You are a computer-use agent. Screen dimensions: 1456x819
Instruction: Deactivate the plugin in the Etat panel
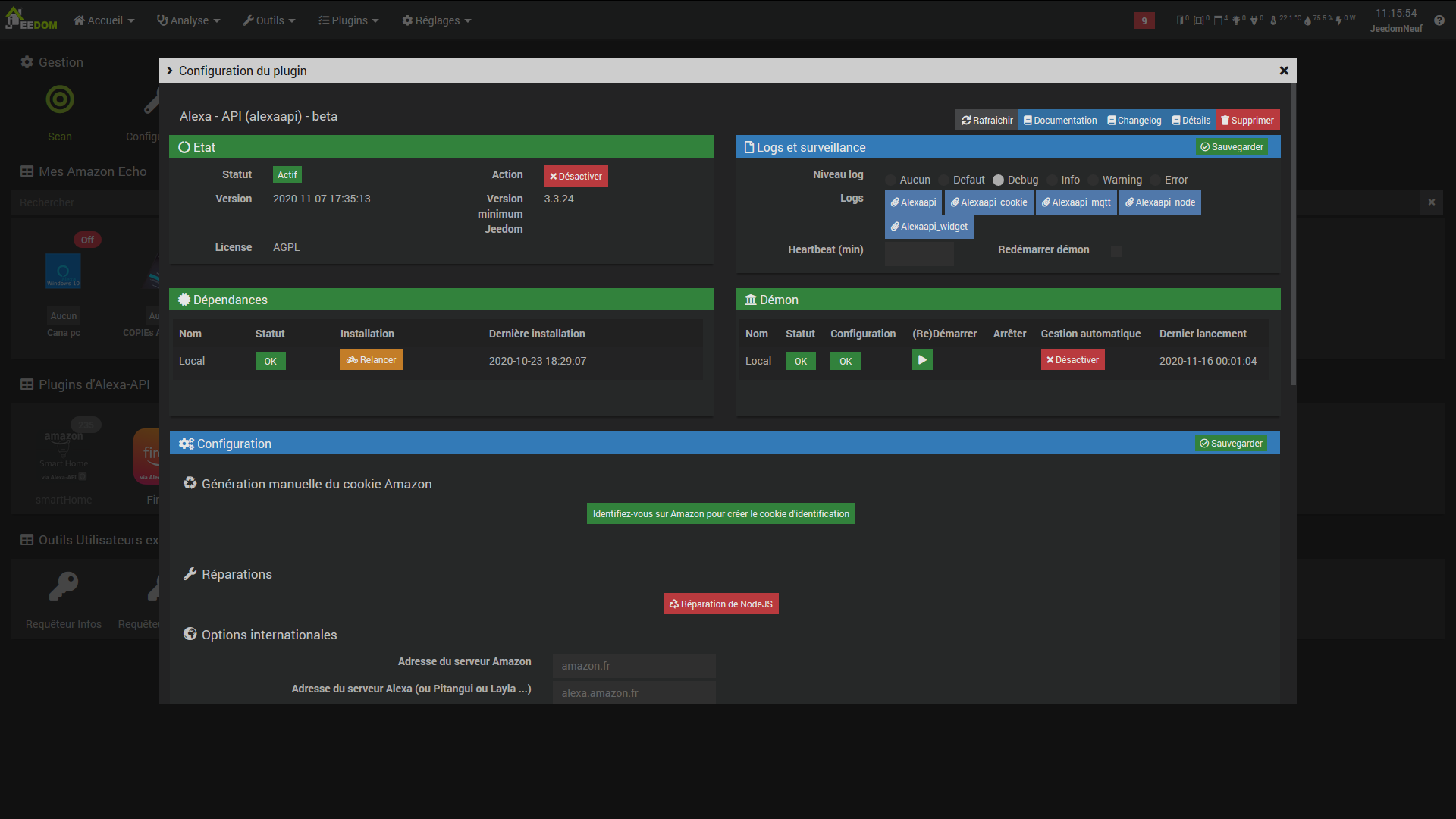tap(576, 176)
